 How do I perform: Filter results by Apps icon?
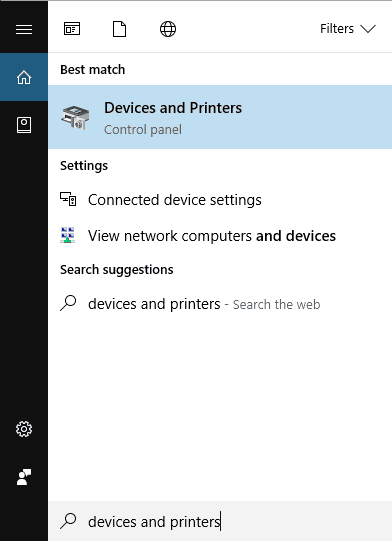tap(72, 29)
